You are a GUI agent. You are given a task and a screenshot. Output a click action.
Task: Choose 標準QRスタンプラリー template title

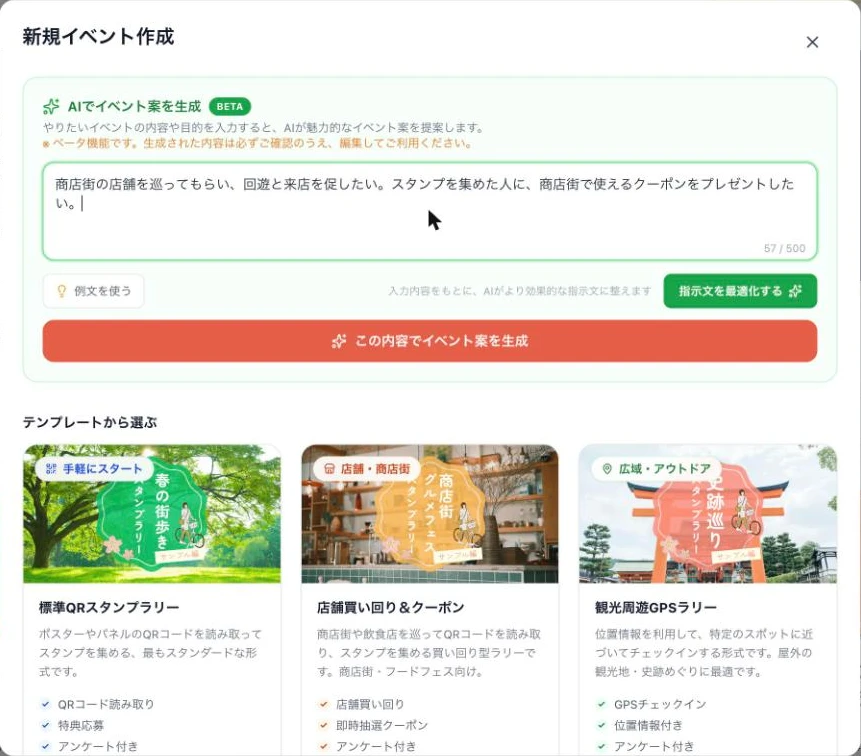tap(109, 608)
